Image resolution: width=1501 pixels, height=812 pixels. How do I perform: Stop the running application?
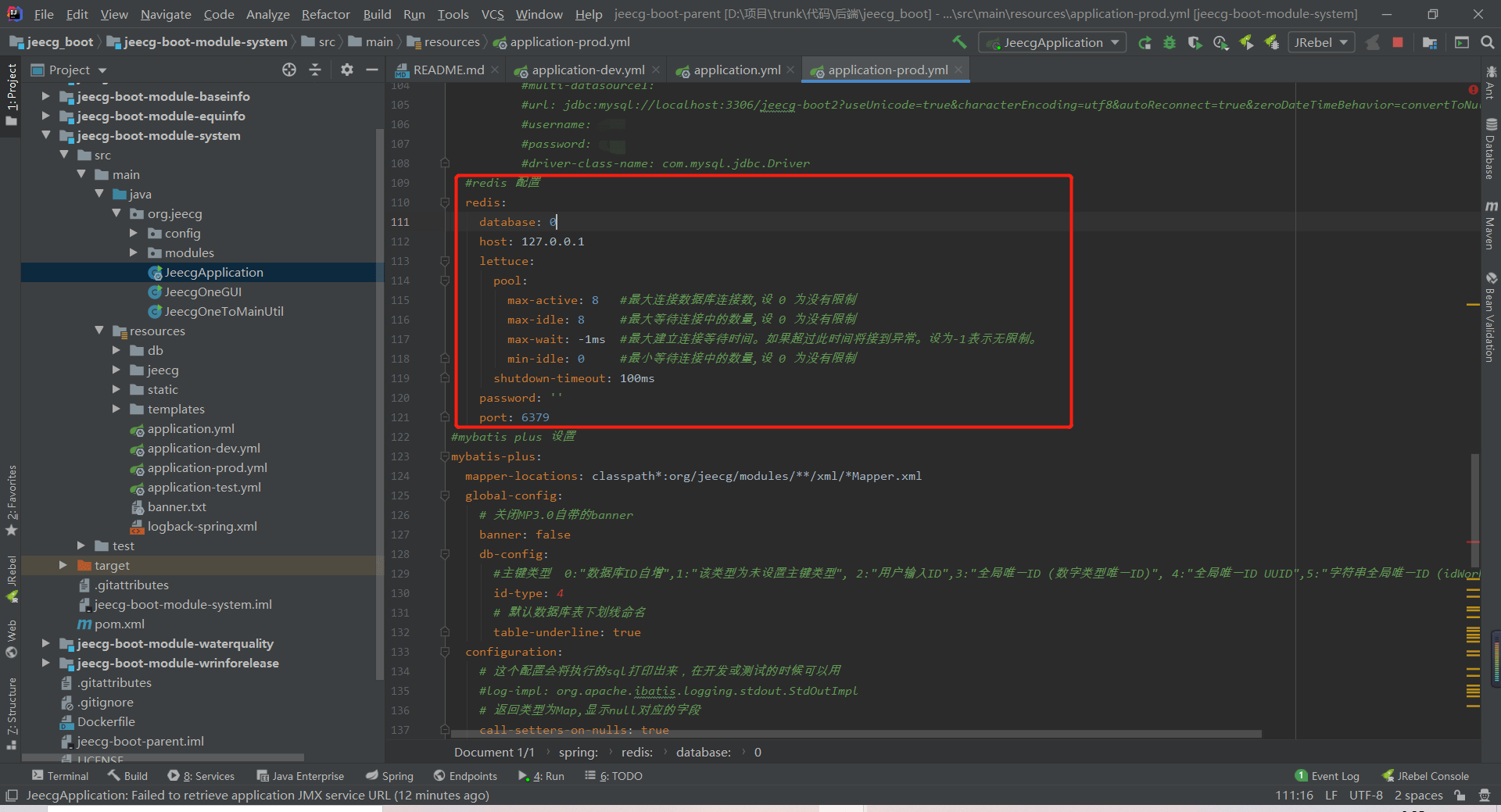pos(1398,43)
